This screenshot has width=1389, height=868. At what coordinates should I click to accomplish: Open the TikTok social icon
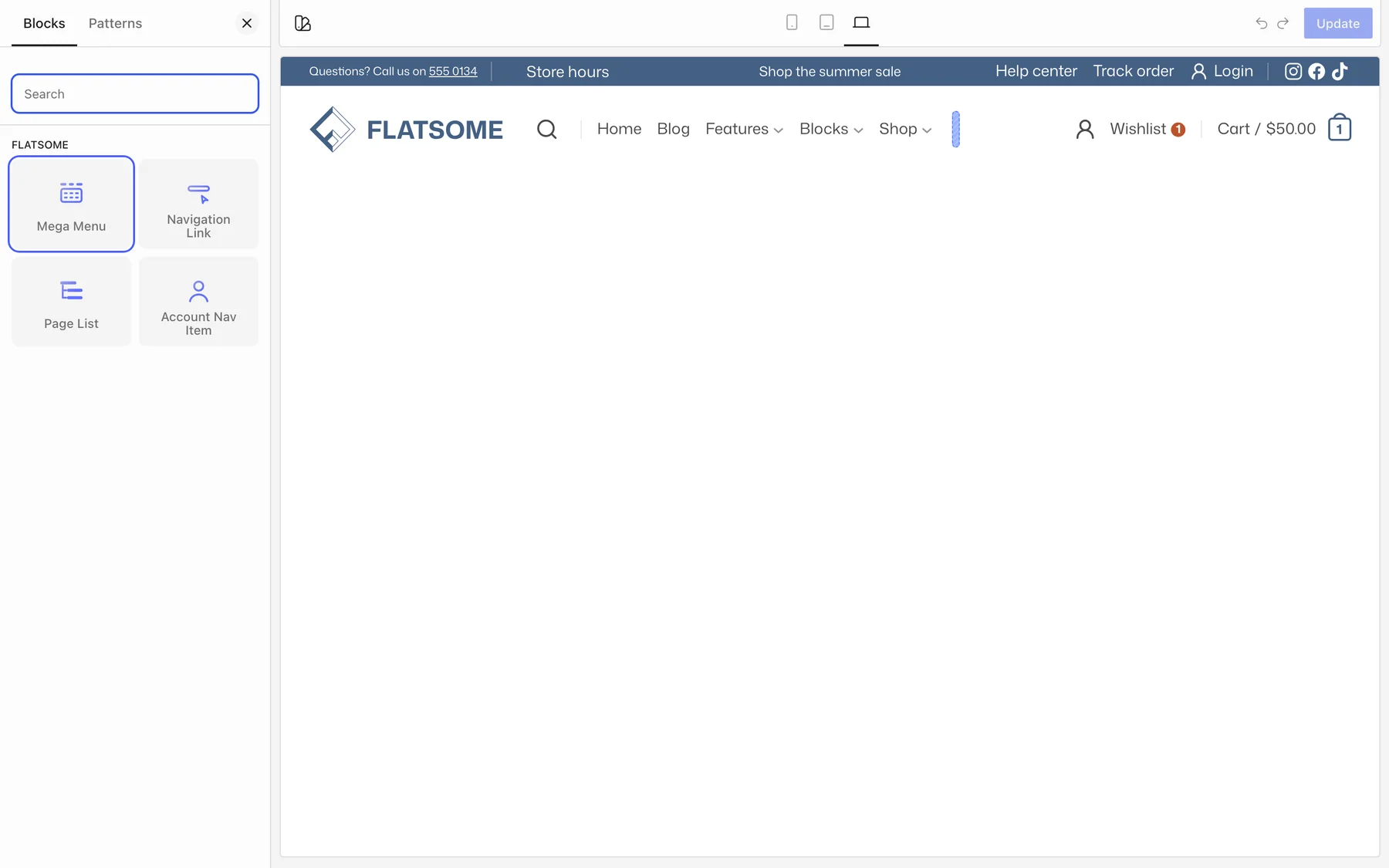1340,71
